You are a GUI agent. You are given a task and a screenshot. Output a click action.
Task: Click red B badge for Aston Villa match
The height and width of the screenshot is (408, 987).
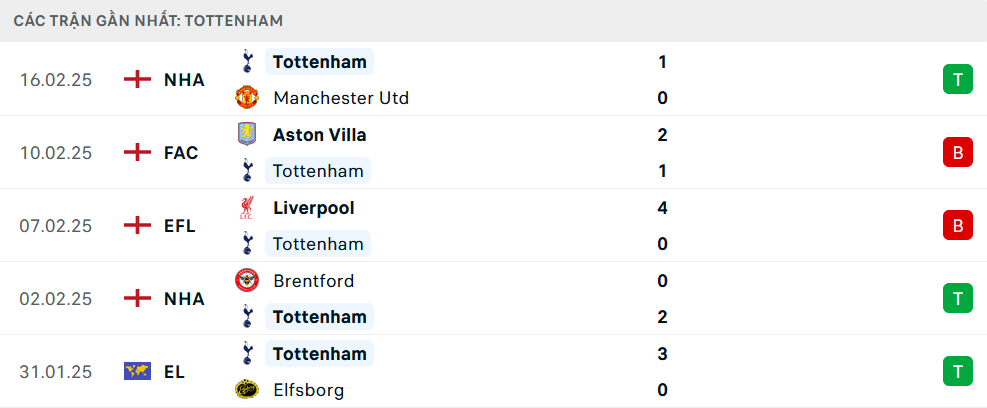957,152
